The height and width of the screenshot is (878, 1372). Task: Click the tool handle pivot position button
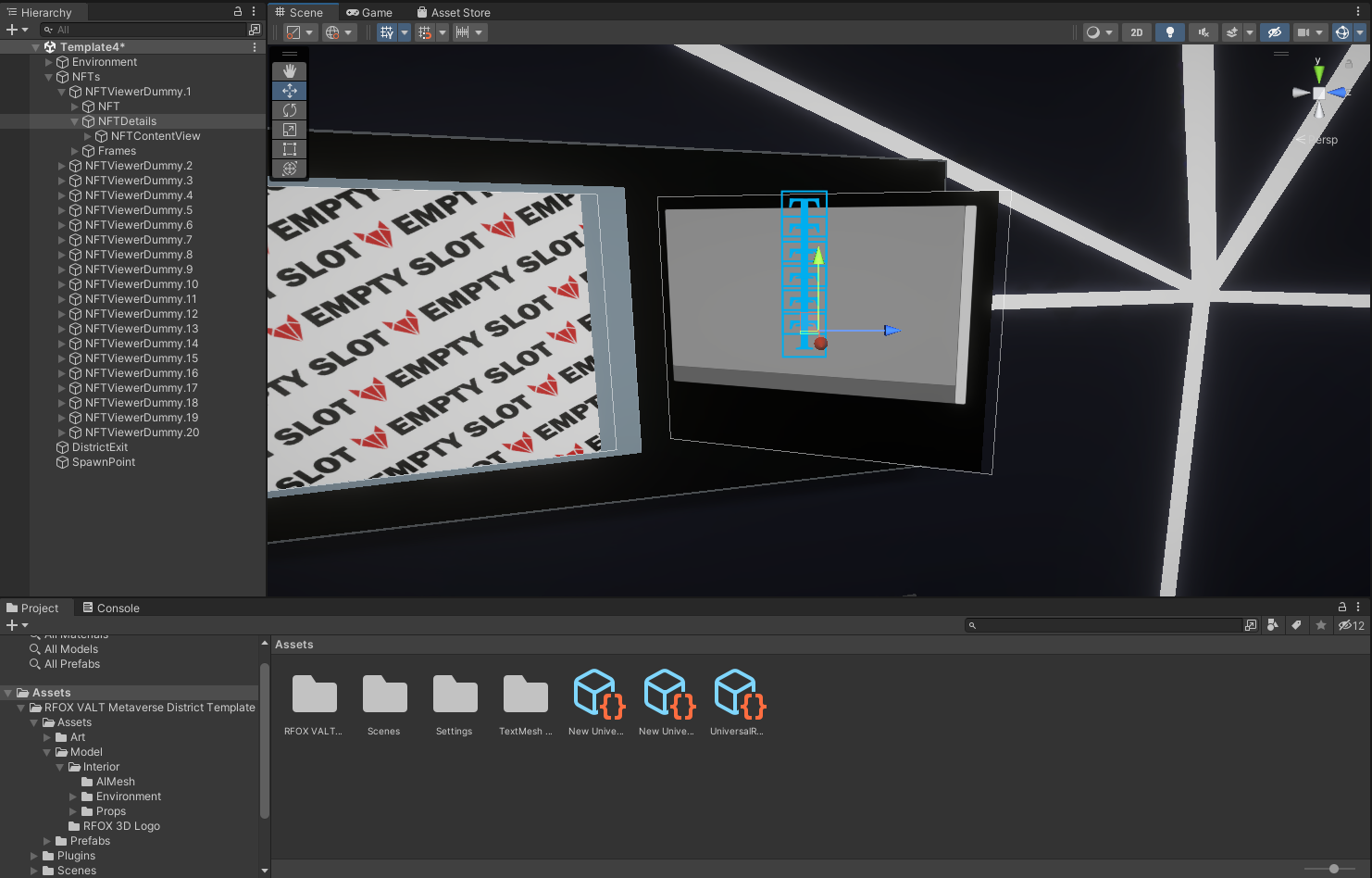click(299, 32)
